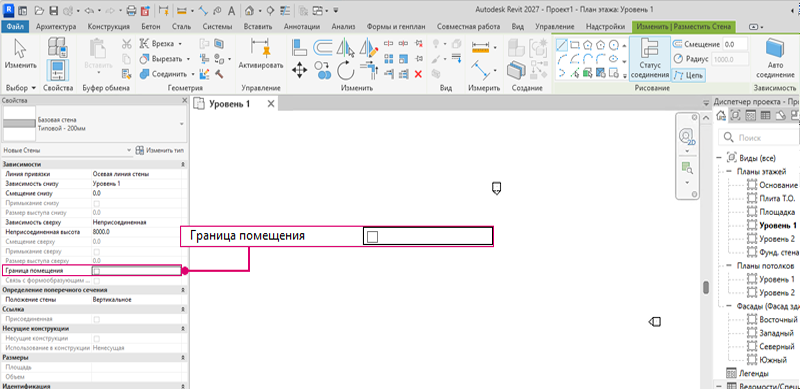The height and width of the screenshot is (389, 800).
Task: Toggle the Thin Lines icon in the quick access toolbar
Action: [x=286, y=10]
